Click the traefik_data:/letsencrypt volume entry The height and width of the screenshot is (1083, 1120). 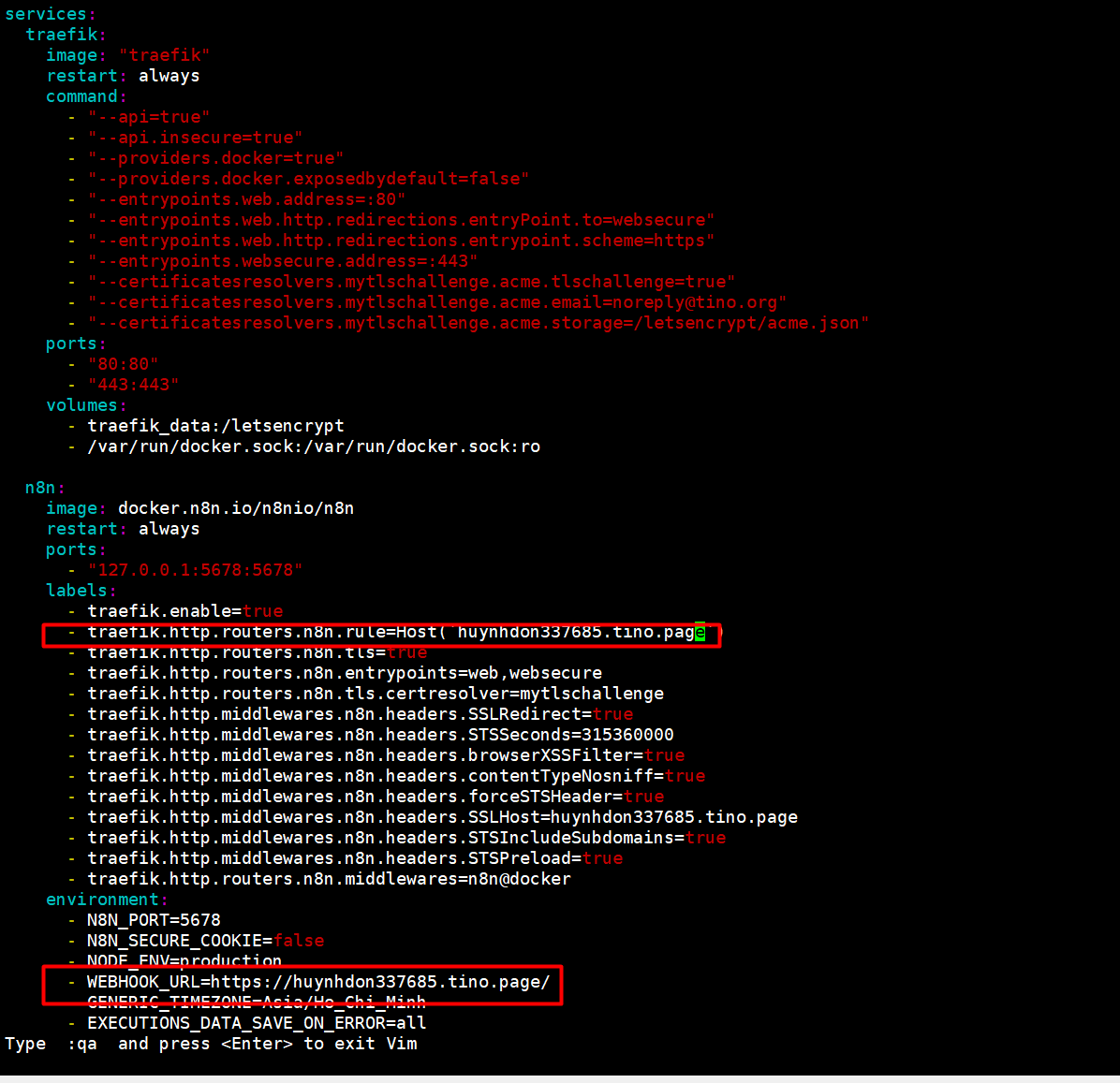click(x=215, y=426)
